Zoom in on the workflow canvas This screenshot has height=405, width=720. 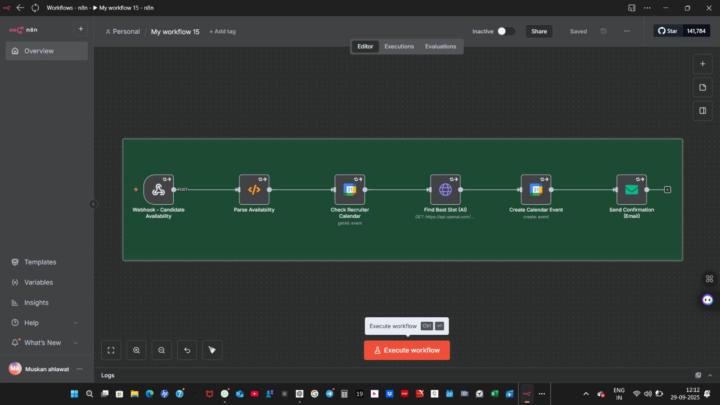[136, 350]
